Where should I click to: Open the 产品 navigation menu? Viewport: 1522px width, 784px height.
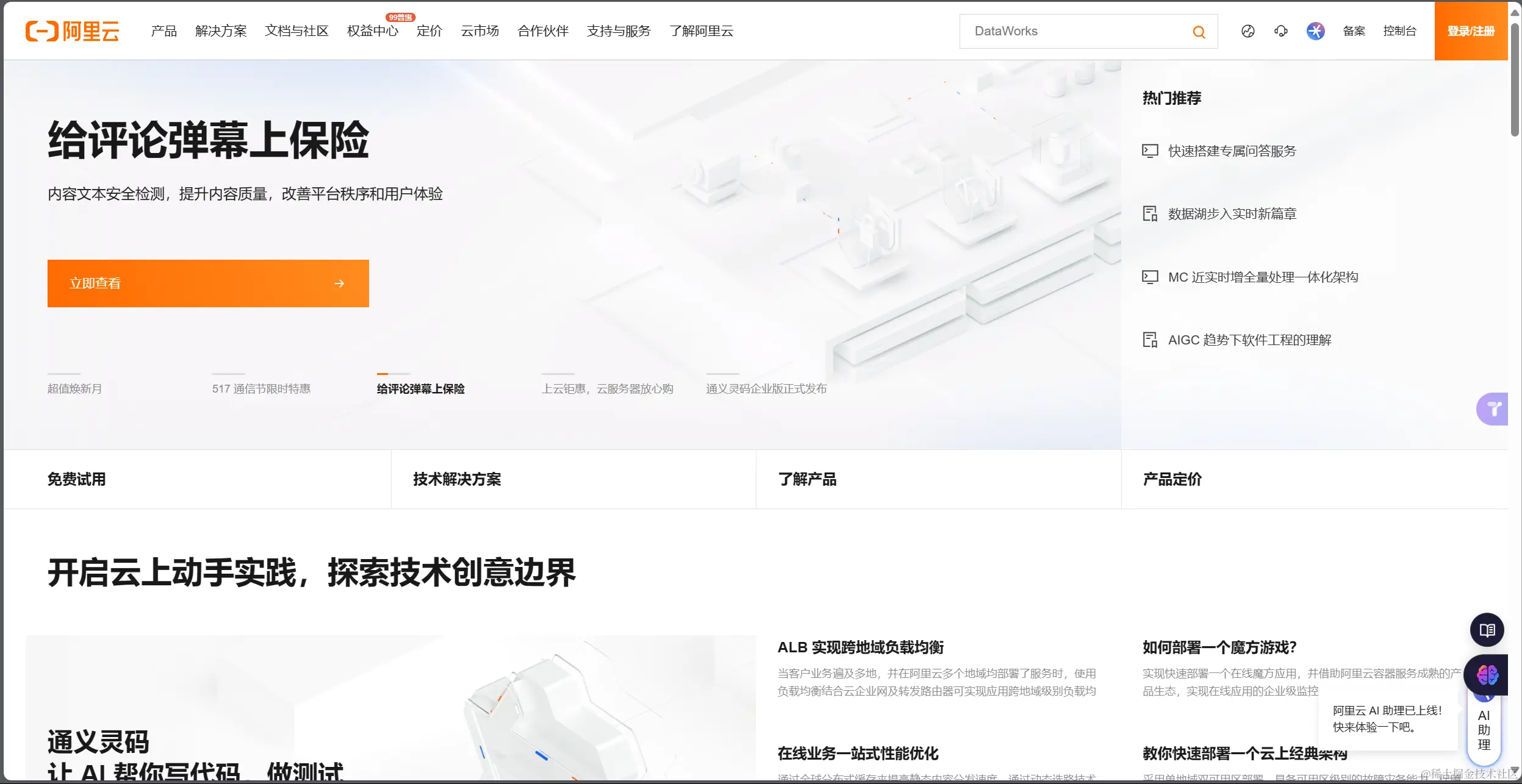163,31
